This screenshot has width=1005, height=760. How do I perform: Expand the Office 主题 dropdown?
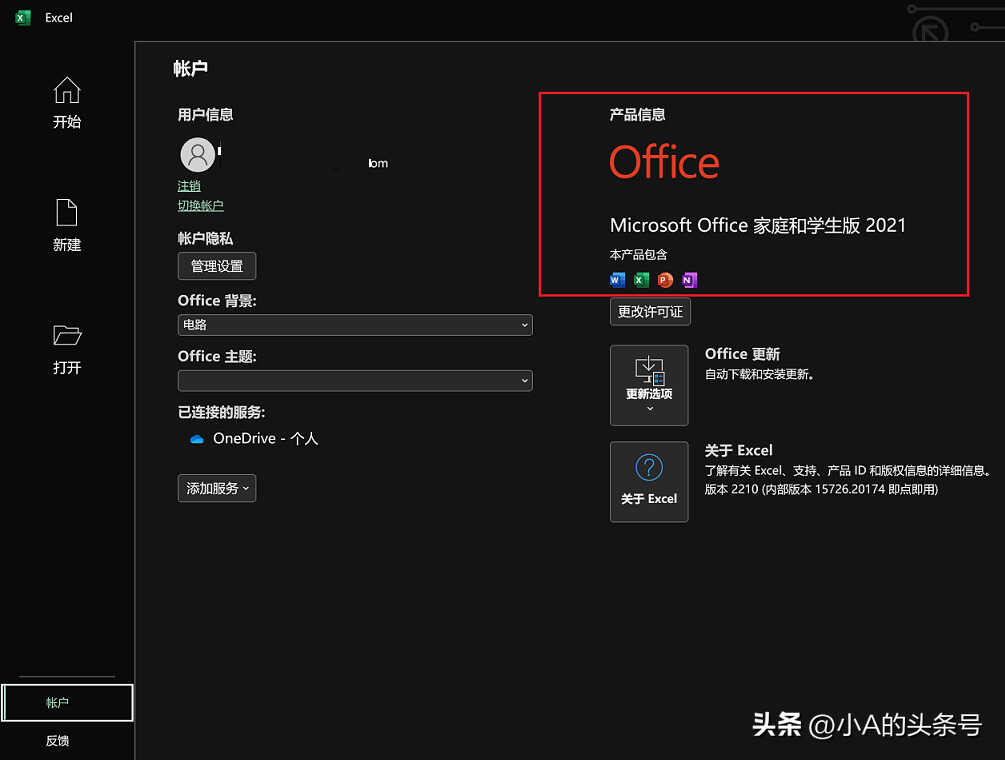point(355,381)
